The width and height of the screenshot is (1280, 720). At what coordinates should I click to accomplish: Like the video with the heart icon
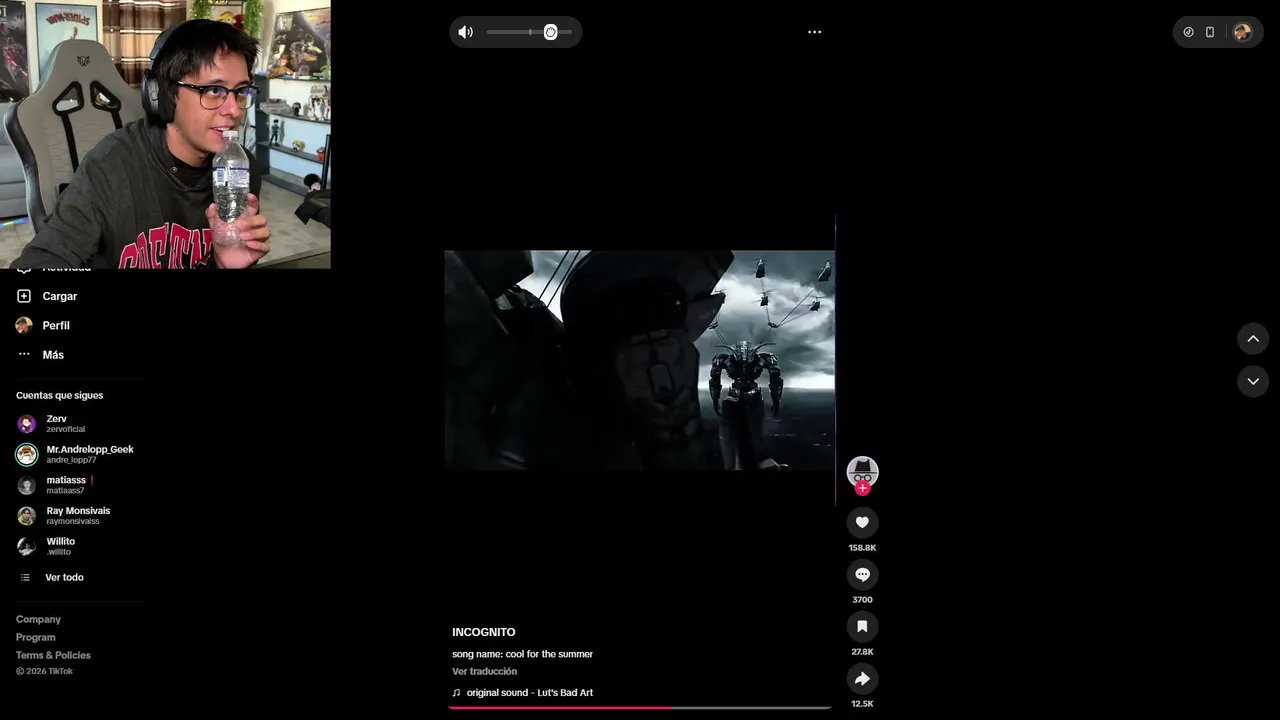[862, 522]
